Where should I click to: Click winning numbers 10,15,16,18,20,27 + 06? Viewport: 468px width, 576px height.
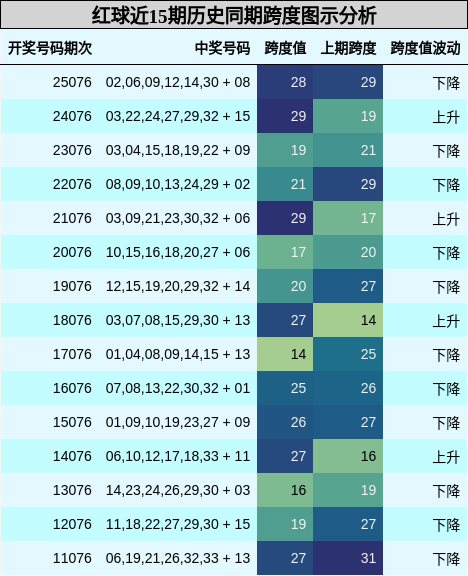point(178,252)
